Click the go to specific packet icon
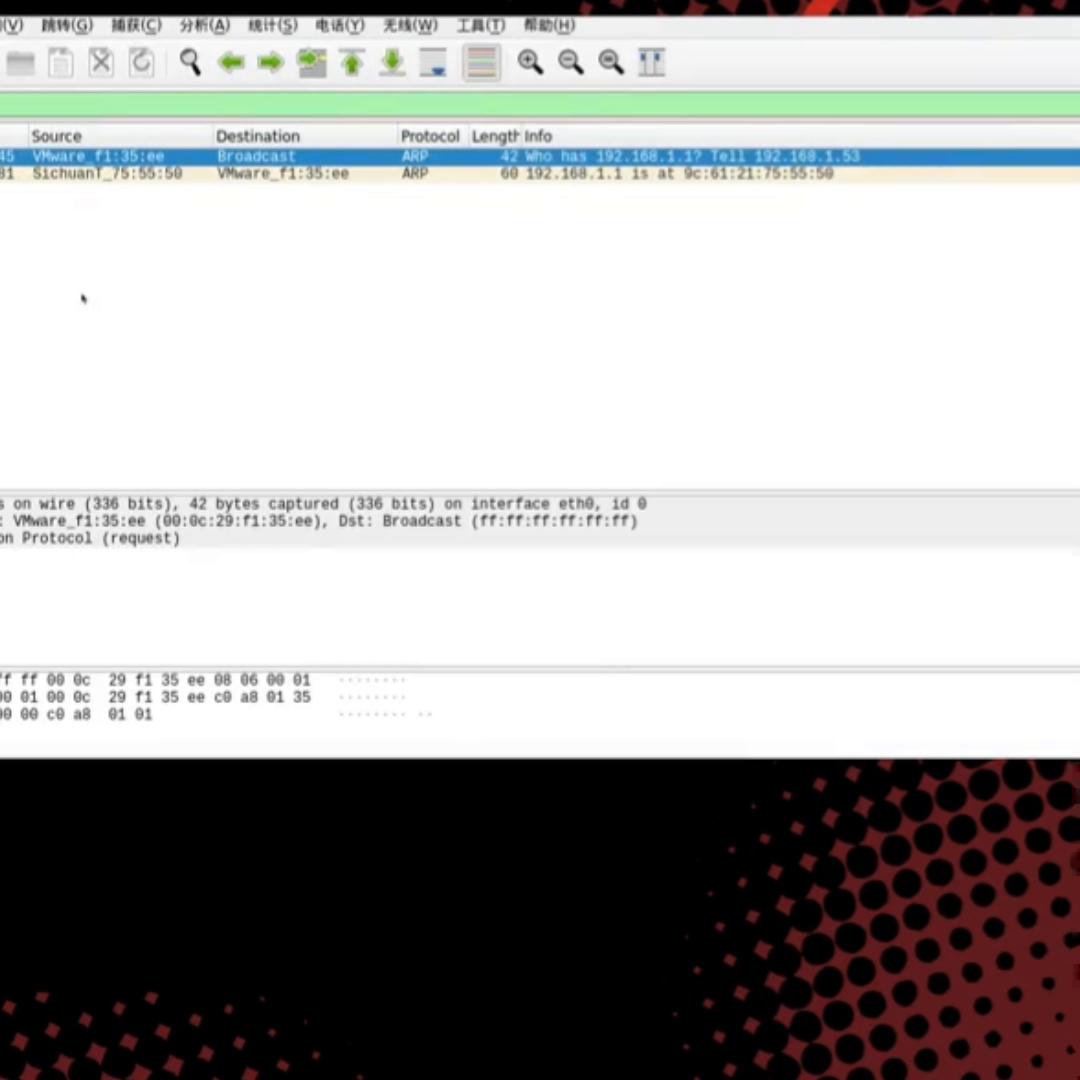Image resolution: width=1080 pixels, height=1080 pixels. (x=311, y=63)
